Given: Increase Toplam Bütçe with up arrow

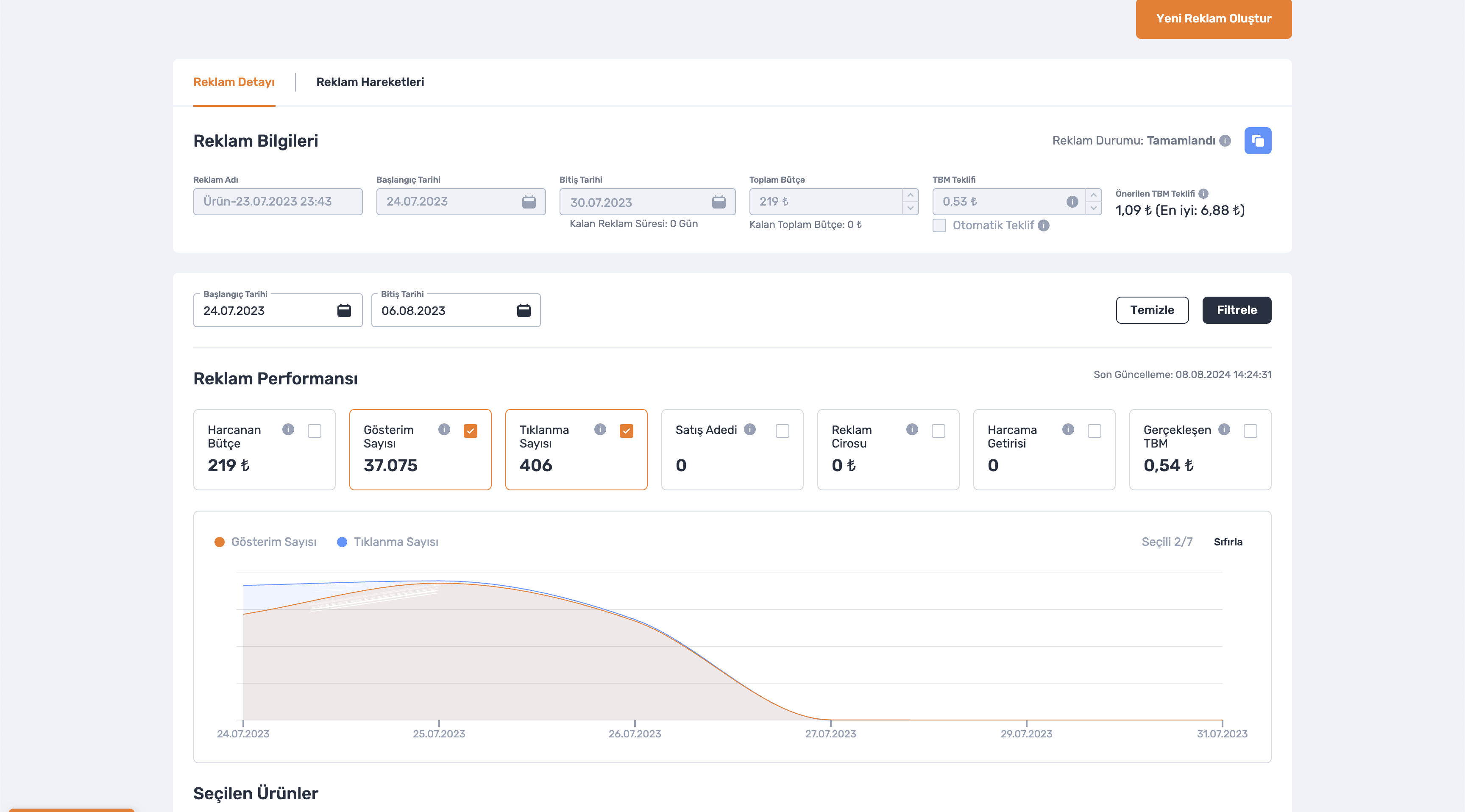Looking at the screenshot, I should (911, 195).
